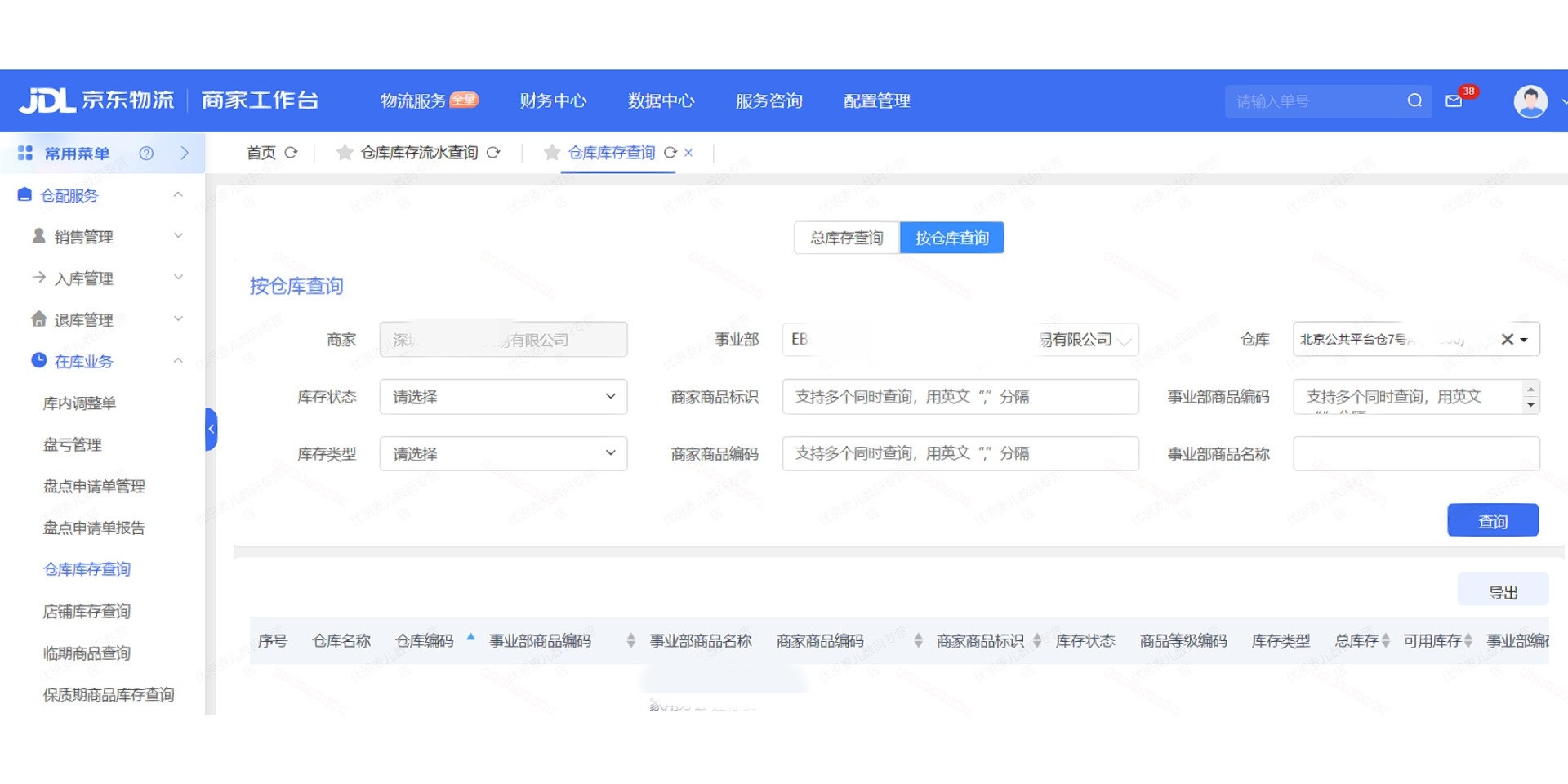The width and height of the screenshot is (1568, 784).
Task: Close the 仓库库存查询 tab
Action: click(688, 152)
